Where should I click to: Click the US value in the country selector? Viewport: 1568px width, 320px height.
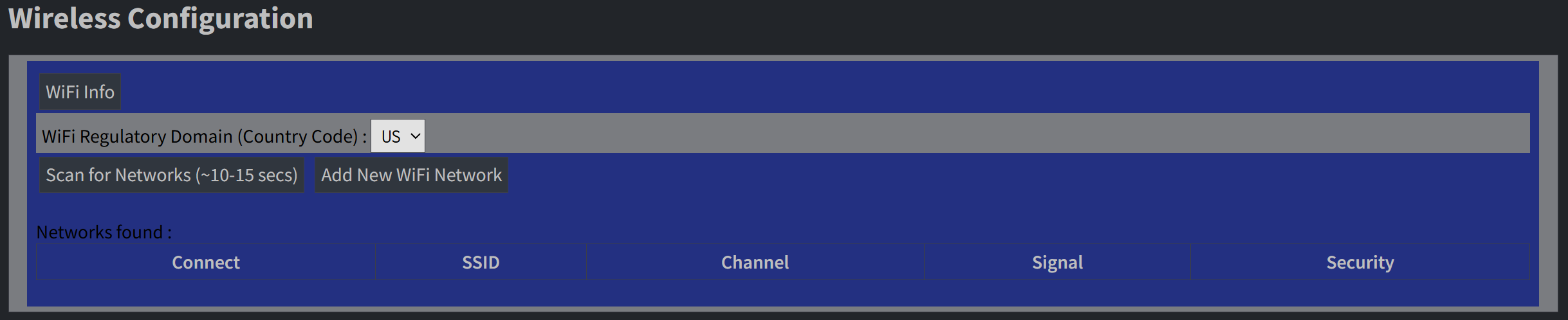tap(391, 136)
